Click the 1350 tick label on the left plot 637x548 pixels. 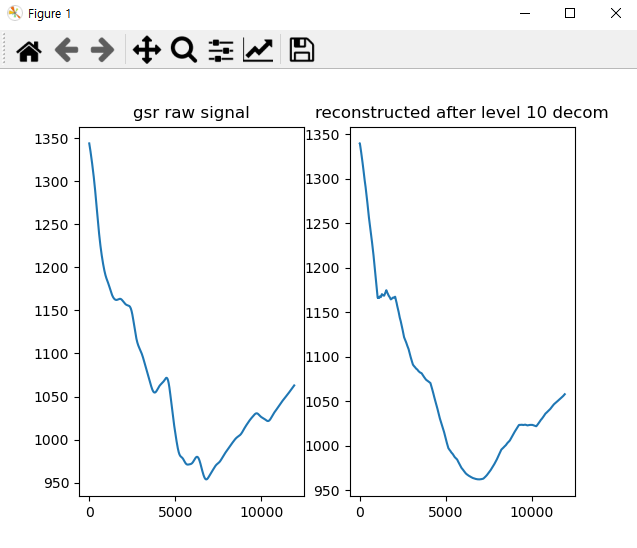[x=51, y=139]
